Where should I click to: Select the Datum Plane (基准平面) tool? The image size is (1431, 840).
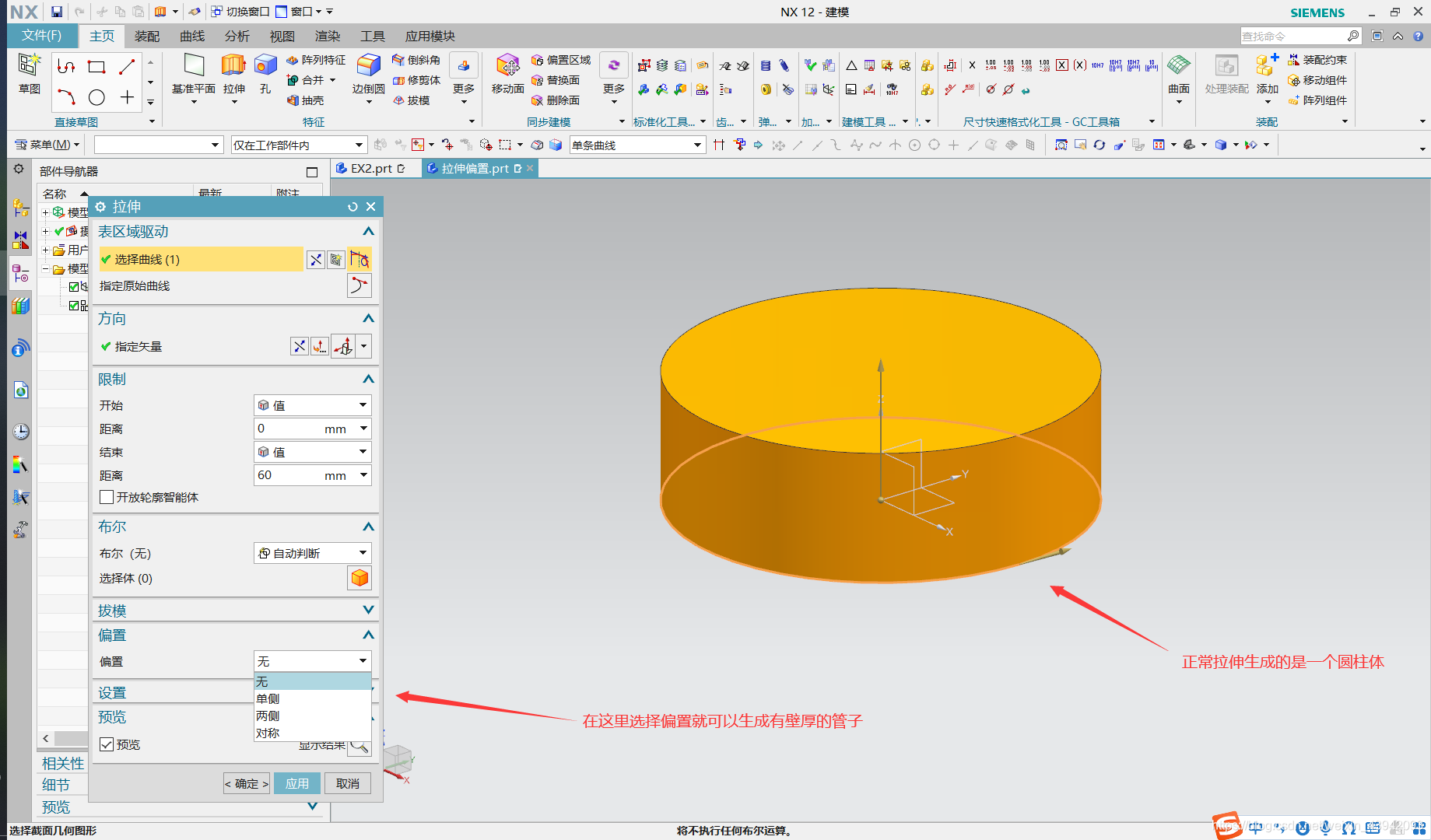tap(194, 75)
